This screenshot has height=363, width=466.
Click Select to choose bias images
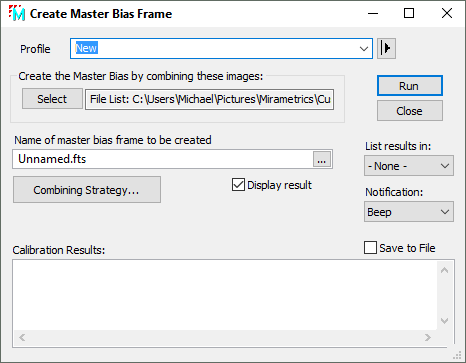52,99
